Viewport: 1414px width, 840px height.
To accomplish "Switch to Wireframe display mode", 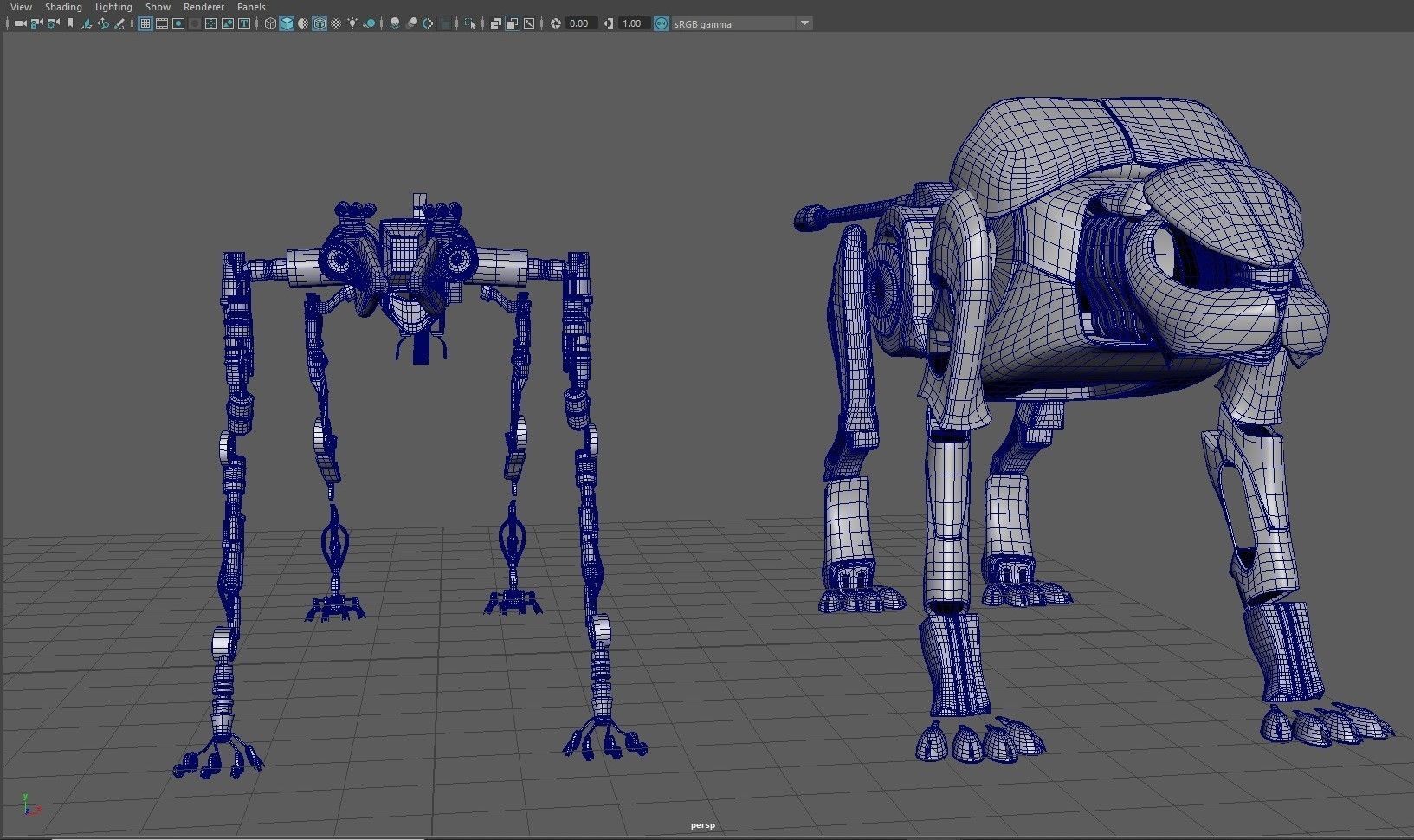I will [270, 23].
